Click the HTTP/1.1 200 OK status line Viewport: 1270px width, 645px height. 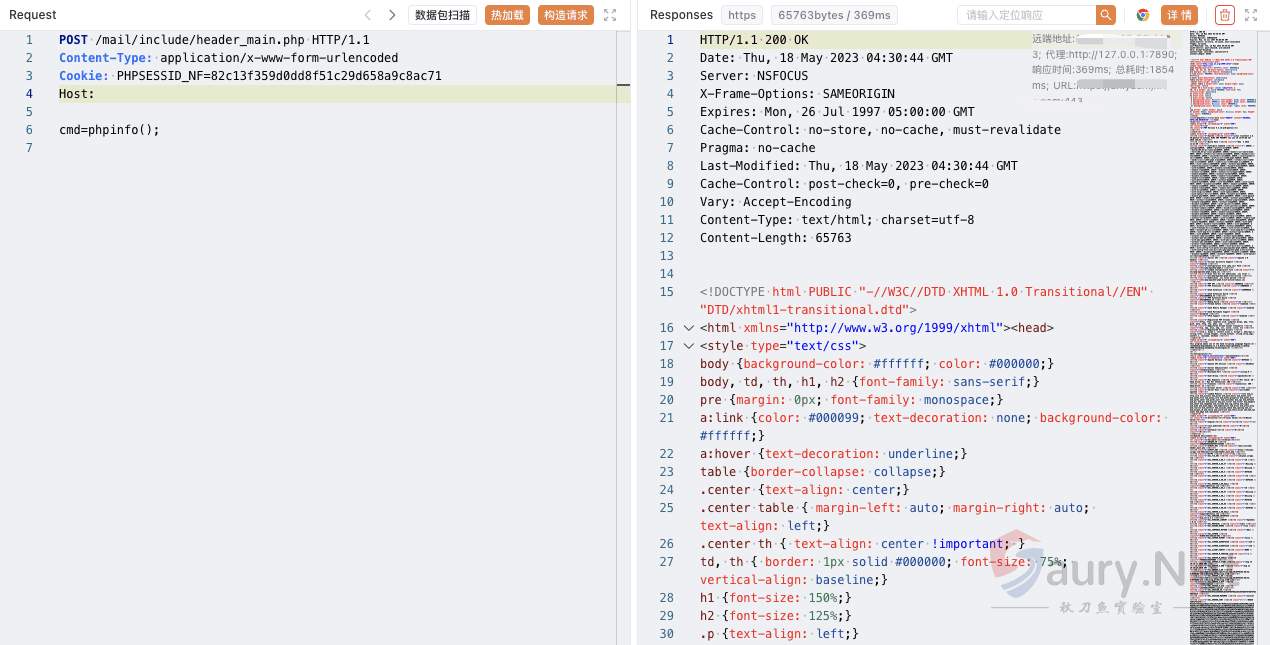(754, 40)
